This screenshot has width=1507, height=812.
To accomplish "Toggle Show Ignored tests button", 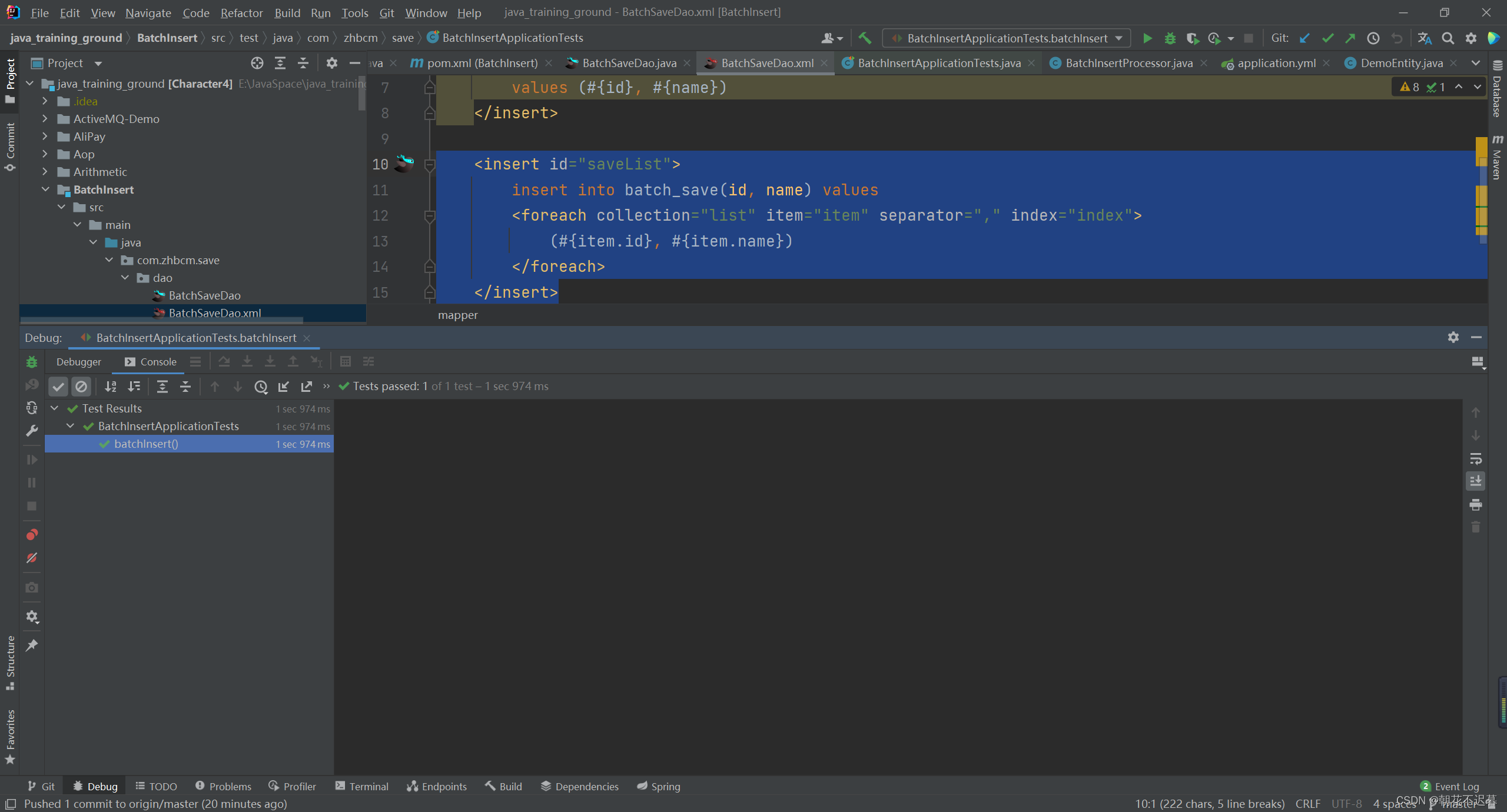I will click(81, 387).
